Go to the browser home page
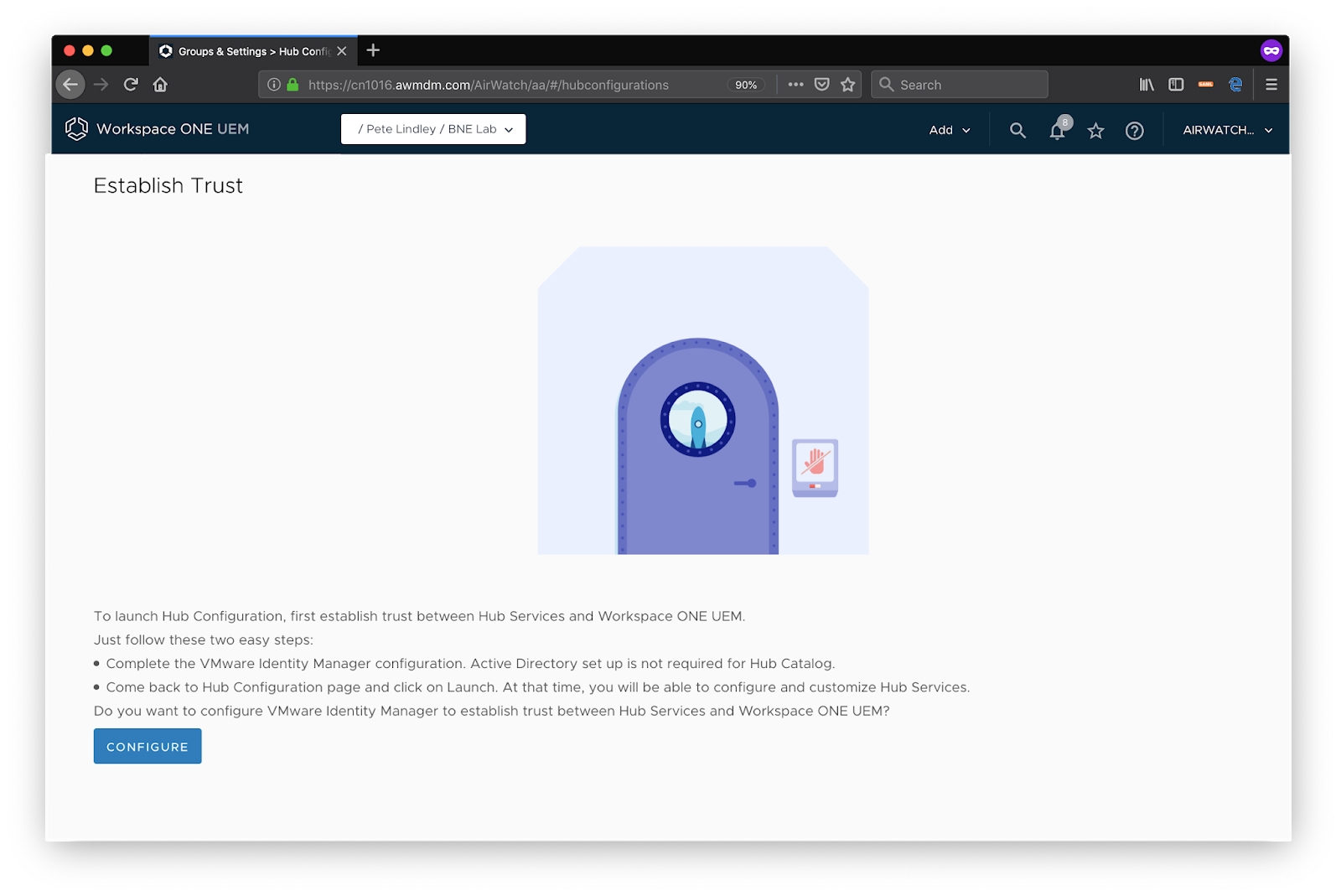The height and width of the screenshot is (896, 1341). coord(160,85)
